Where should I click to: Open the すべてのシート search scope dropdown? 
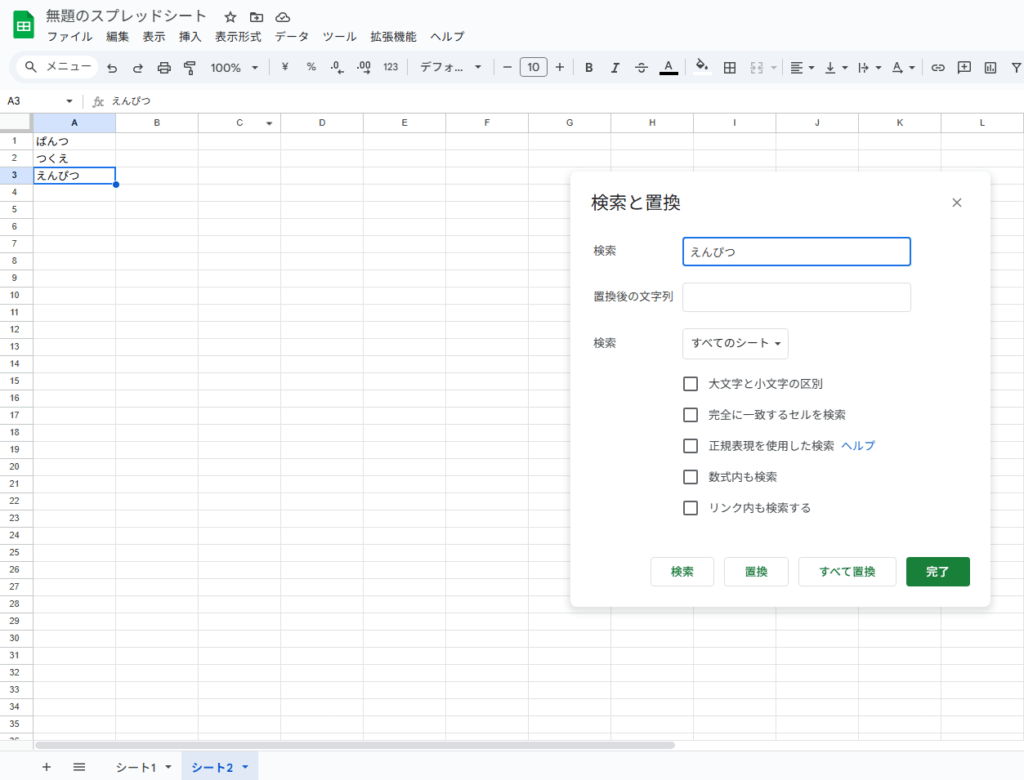tap(735, 343)
